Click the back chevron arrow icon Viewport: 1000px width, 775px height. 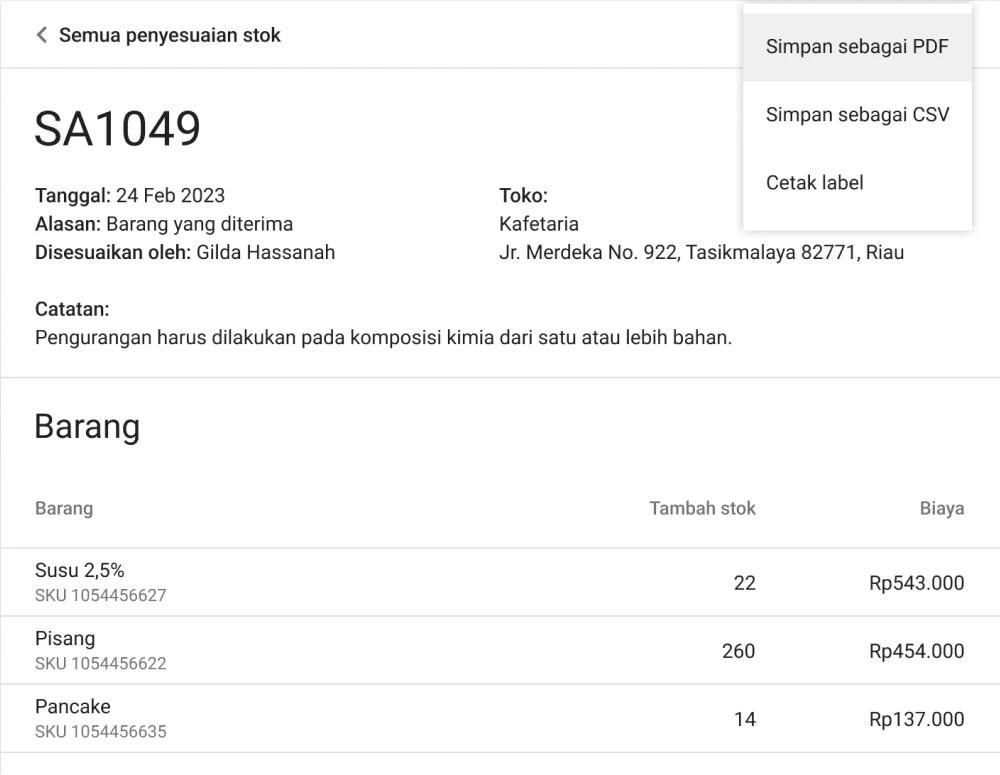[41, 35]
